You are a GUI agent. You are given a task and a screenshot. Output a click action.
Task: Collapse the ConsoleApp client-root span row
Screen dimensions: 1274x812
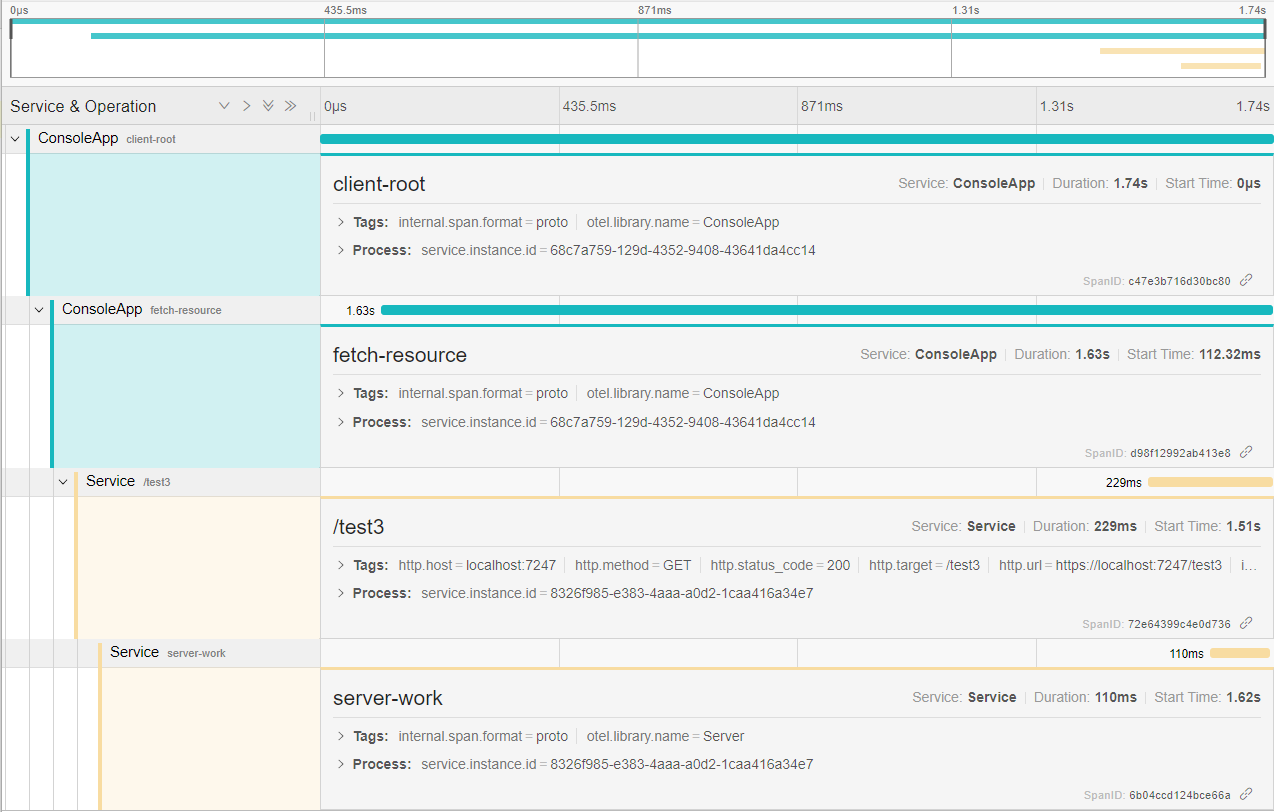pos(15,139)
